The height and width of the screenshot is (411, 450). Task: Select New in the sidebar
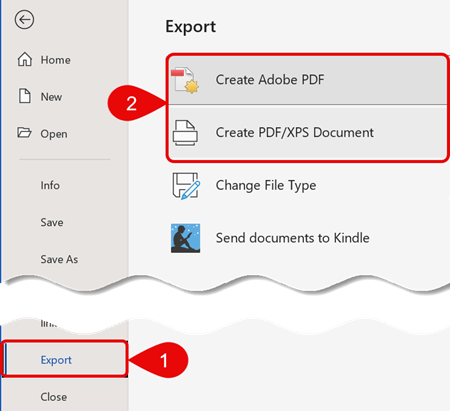[51, 97]
